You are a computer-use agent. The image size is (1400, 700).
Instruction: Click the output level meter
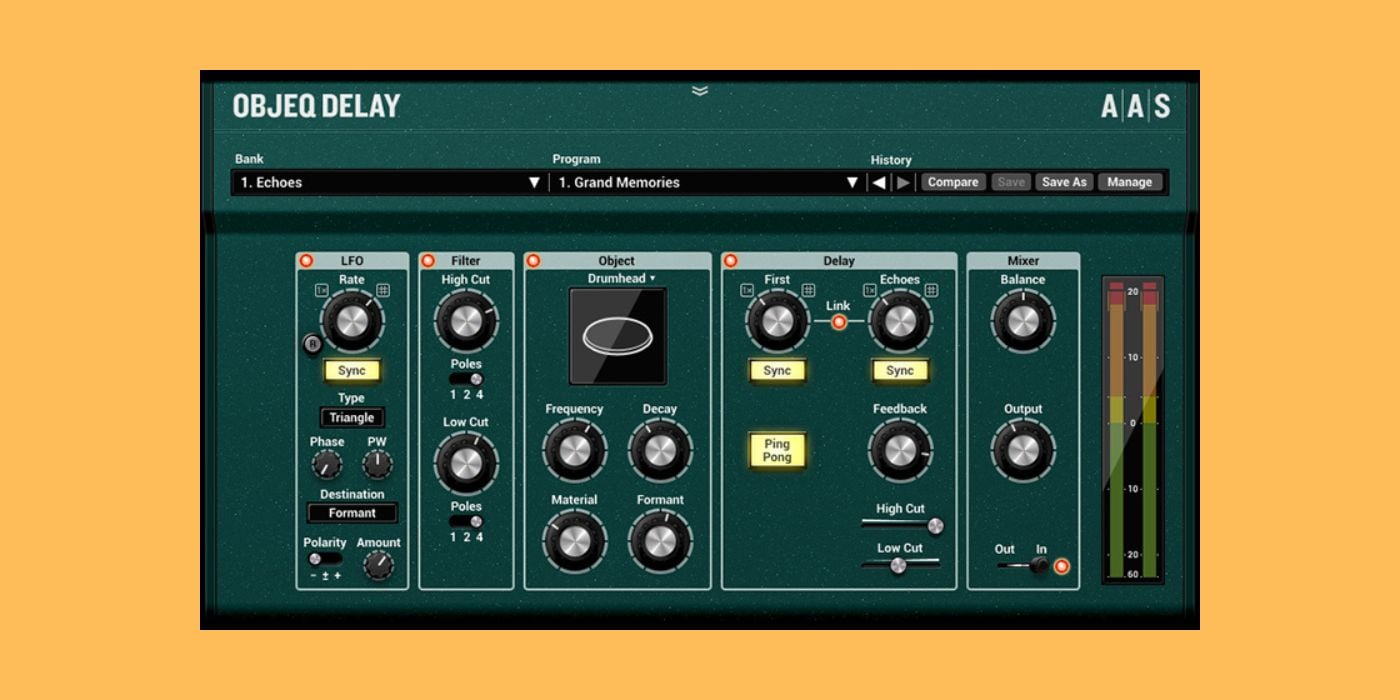(x=1133, y=430)
